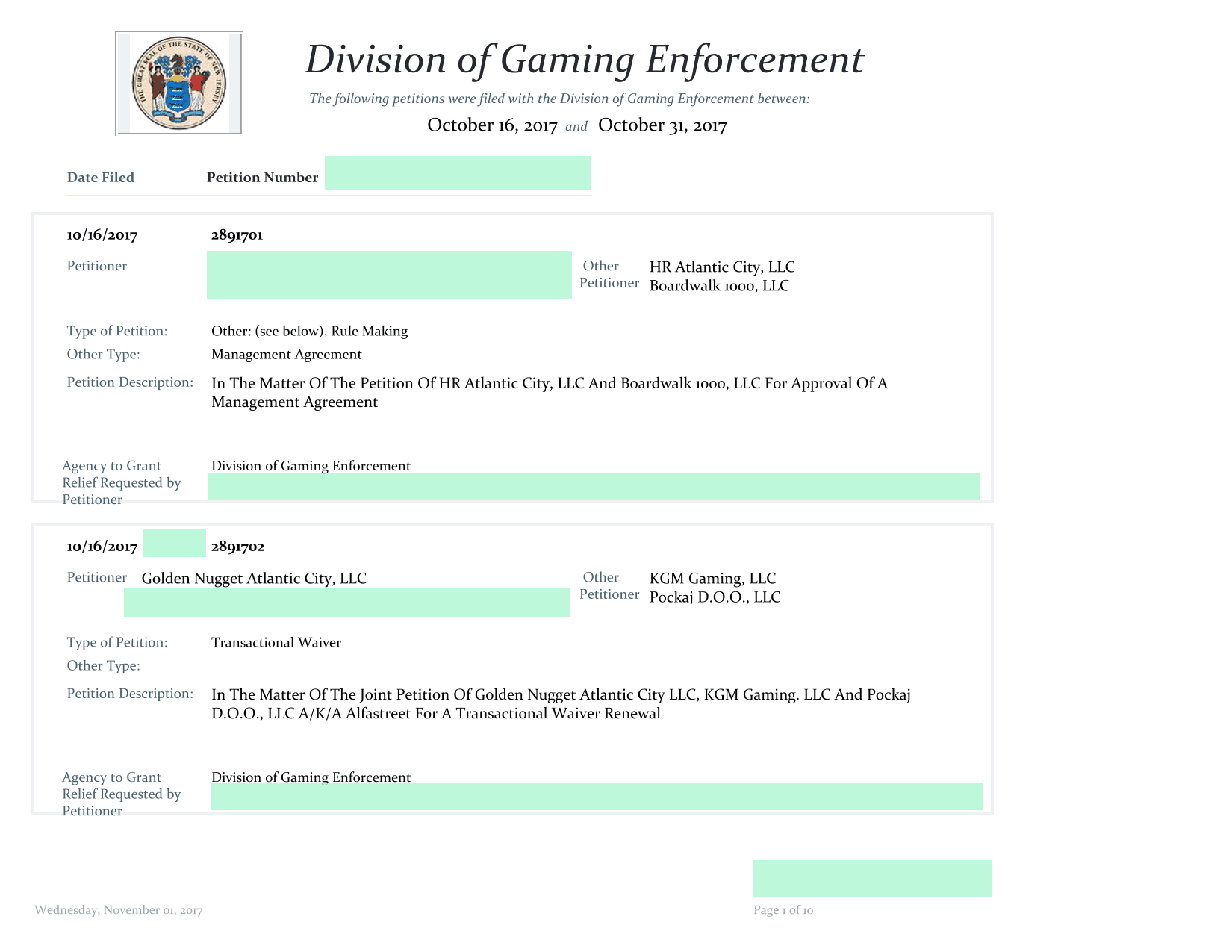Click 'Wednesday, November 01, 2017' footer date
This screenshot has width=1232, height=952.
pyautogui.click(x=119, y=910)
